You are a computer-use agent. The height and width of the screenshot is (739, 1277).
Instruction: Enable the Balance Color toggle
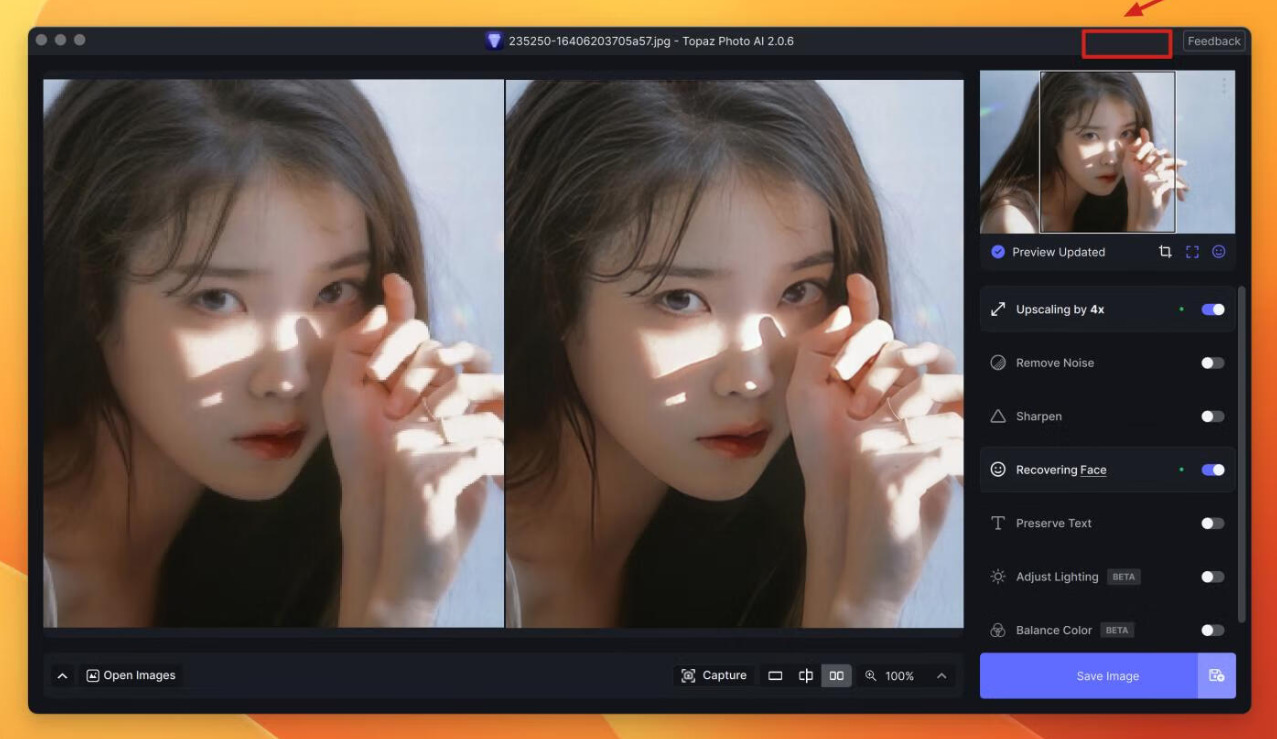tap(1213, 630)
